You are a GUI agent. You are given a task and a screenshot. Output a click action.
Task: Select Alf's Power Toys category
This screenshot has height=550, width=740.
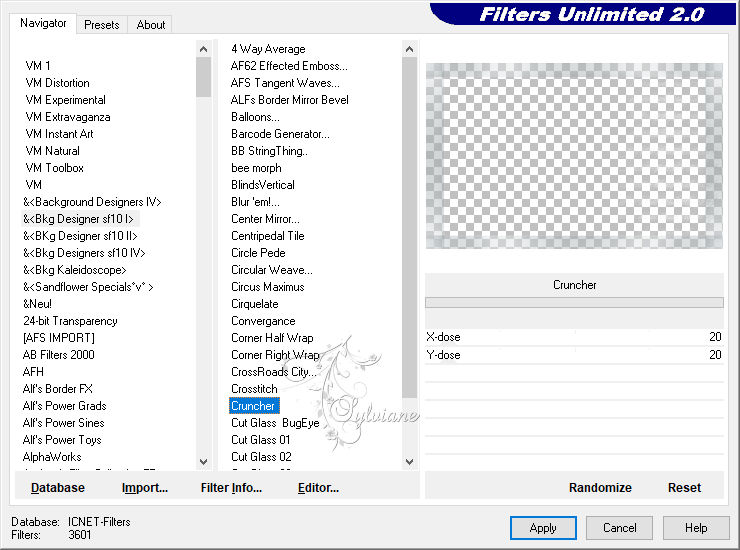(x=62, y=440)
